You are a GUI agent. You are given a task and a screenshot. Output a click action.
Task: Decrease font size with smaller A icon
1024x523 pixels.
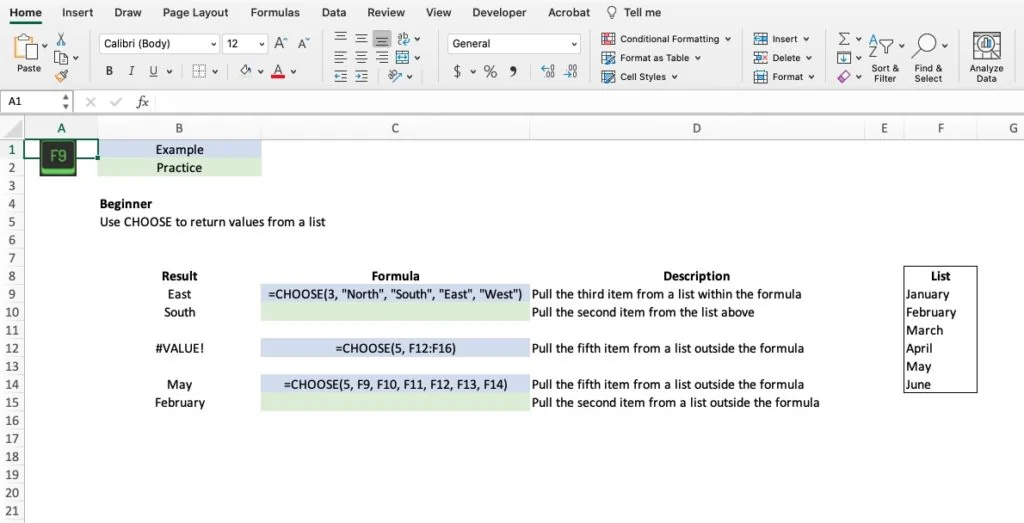(x=303, y=44)
